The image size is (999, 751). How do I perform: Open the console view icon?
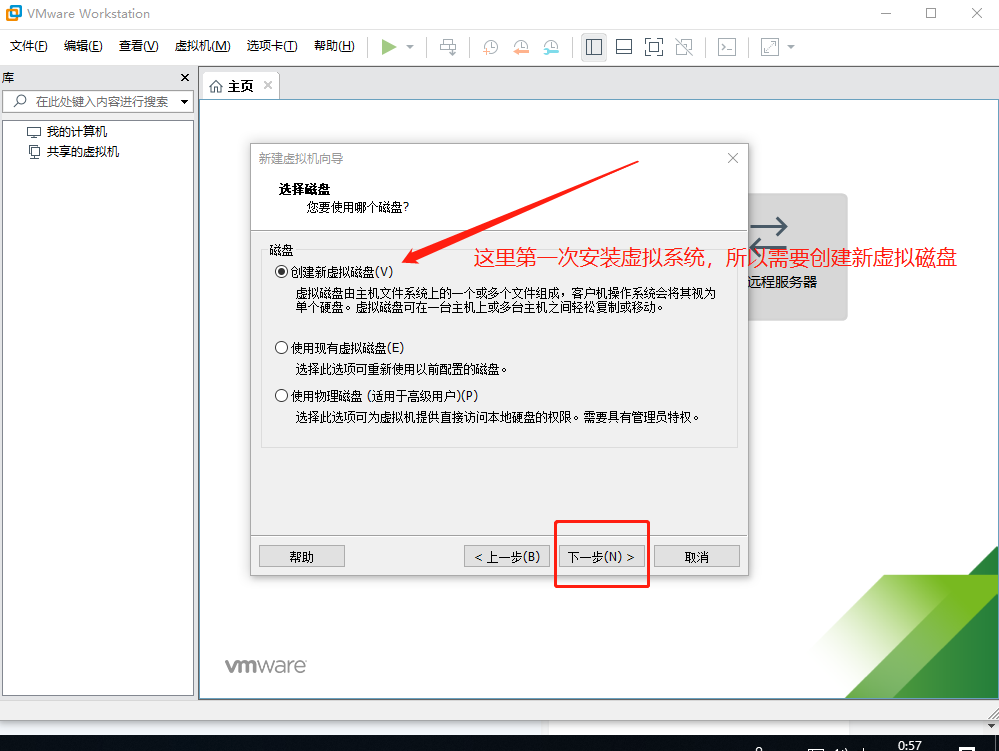[x=727, y=46]
